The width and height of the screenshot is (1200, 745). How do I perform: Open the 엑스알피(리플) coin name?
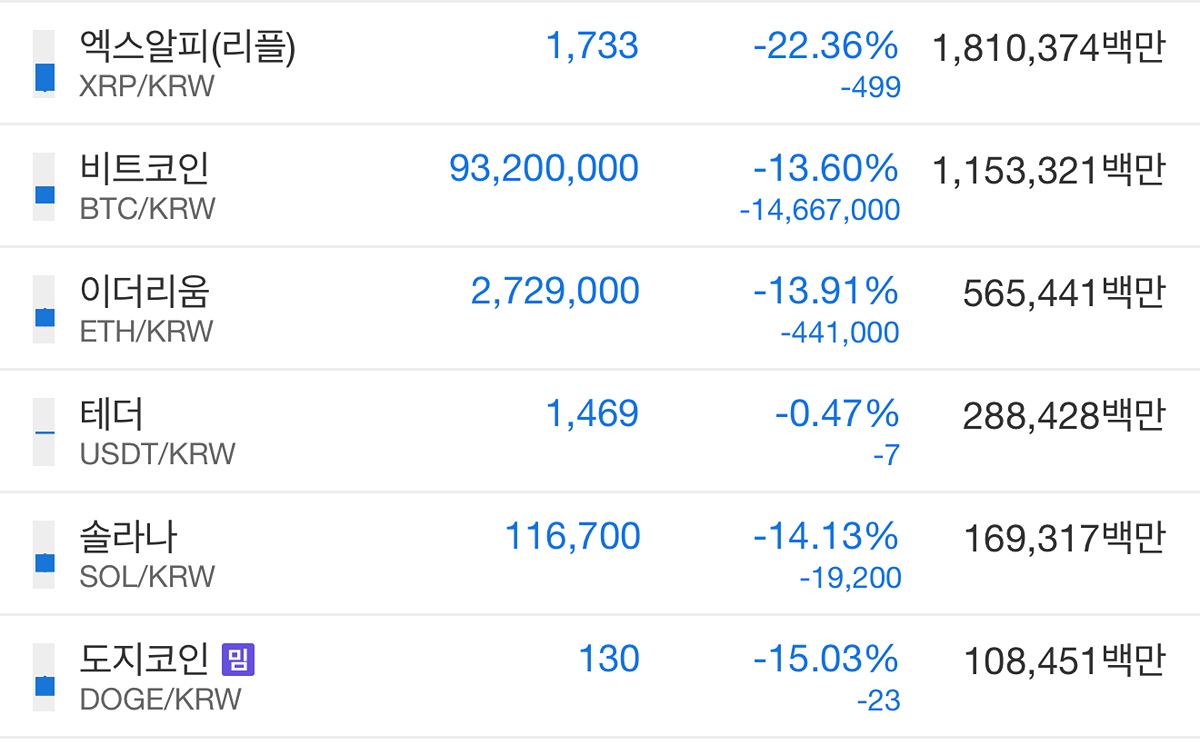[x=188, y=47]
